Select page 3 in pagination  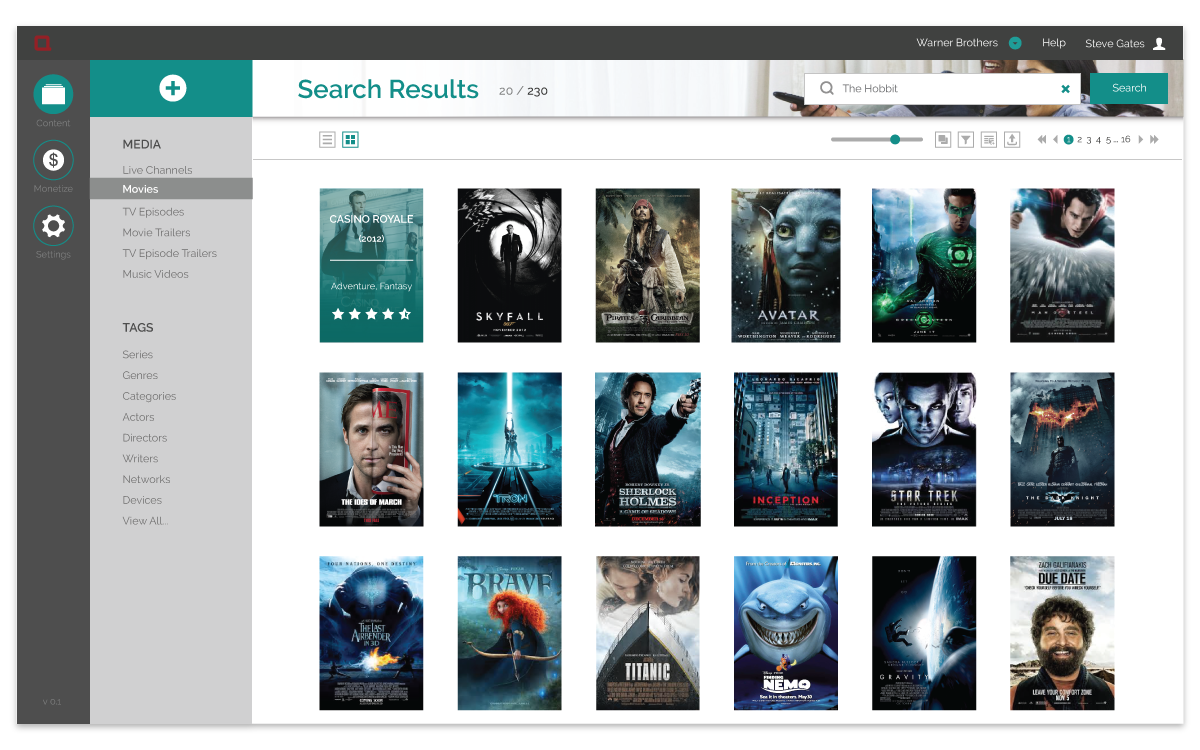1089,140
